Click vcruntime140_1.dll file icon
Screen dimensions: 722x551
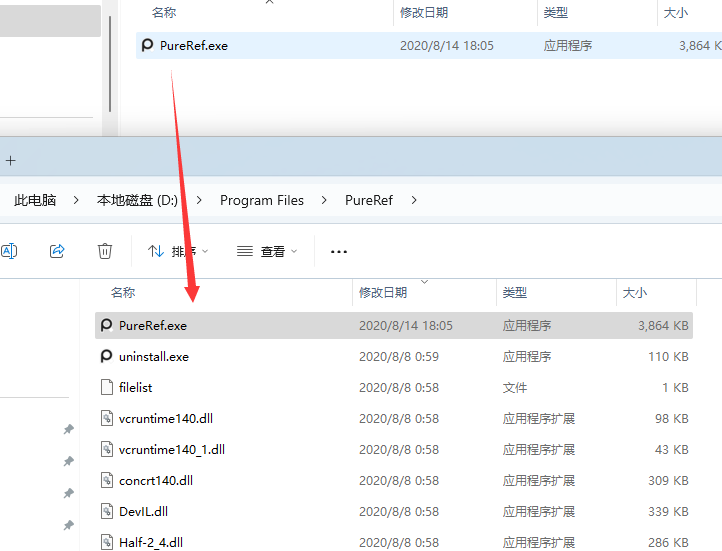(107, 449)
